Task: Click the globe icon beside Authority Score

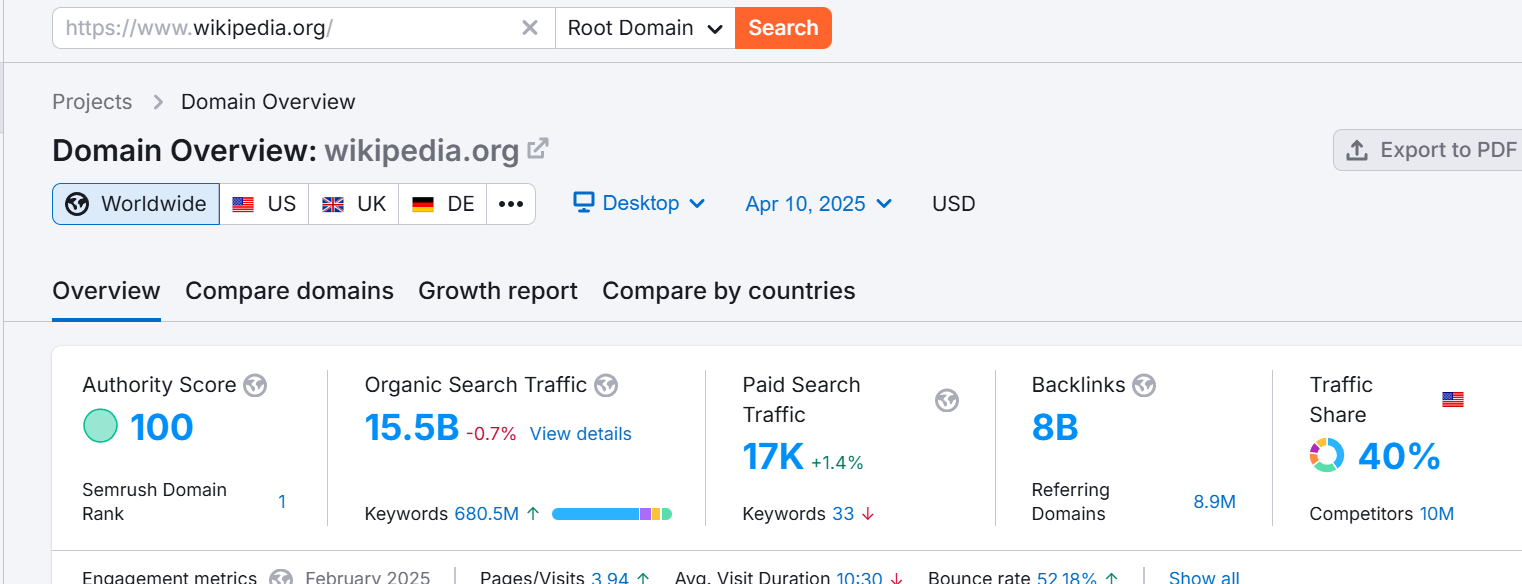Action: click(x=255, y=385)
